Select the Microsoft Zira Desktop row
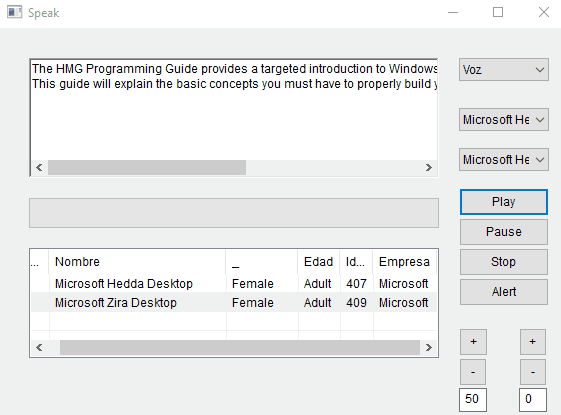 point(234,303)
